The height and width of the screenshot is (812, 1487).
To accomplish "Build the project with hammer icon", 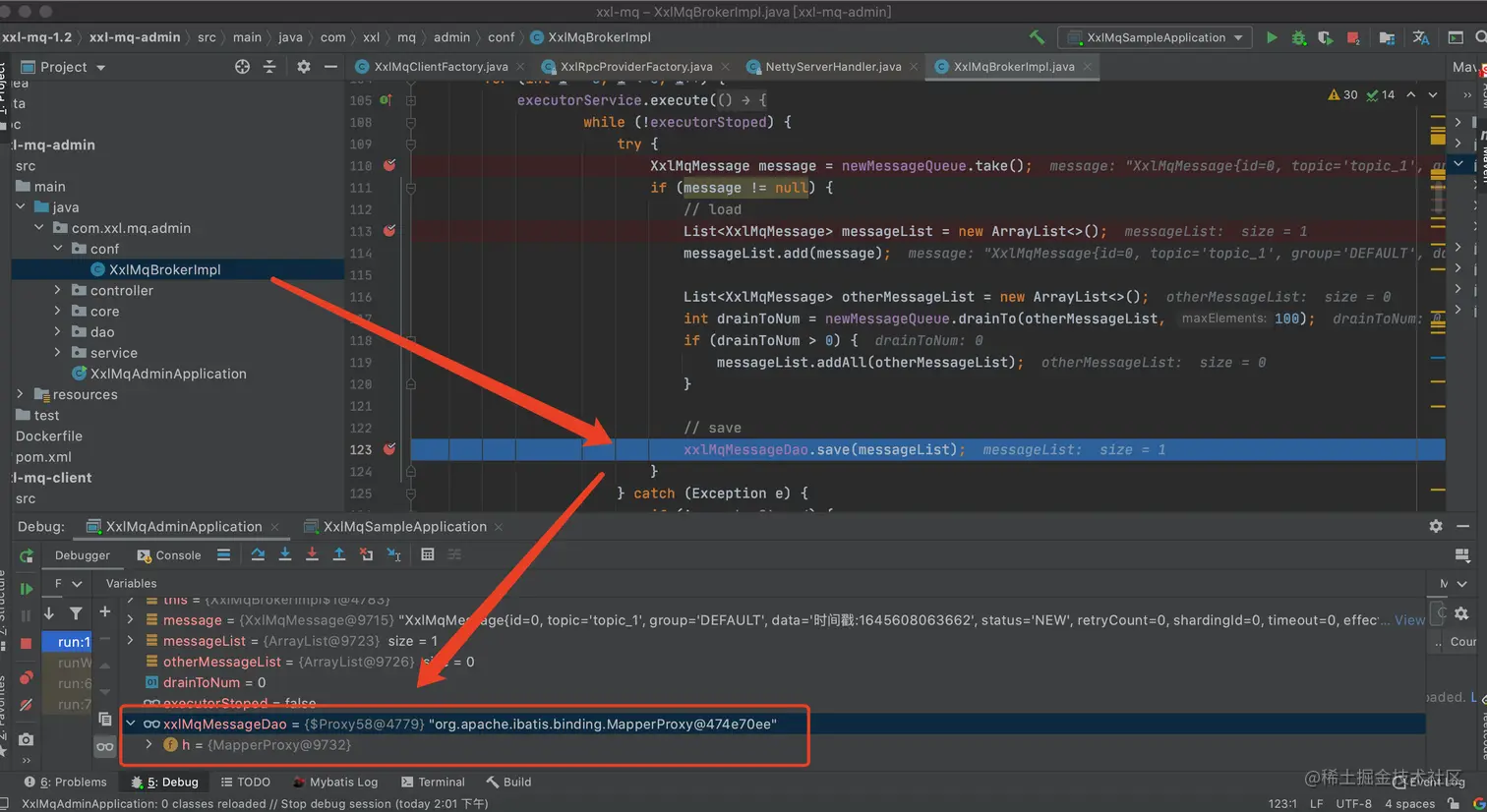I will click(1037, 37).
